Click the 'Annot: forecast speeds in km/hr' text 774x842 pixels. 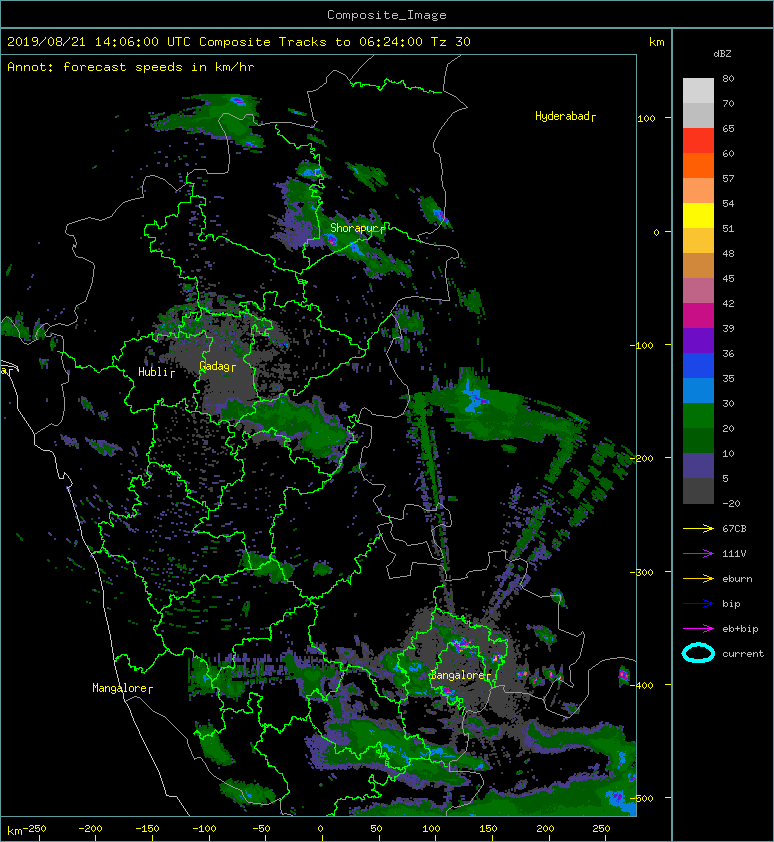[131, 67]
